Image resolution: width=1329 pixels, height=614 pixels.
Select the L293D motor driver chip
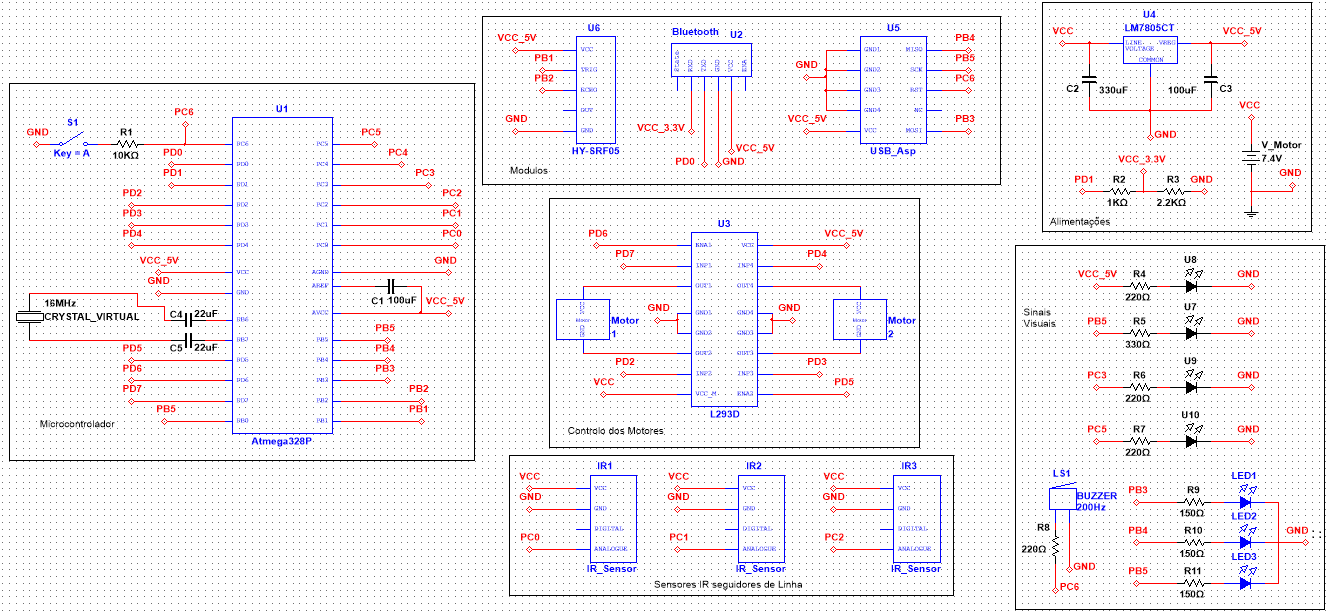[725, 319]
